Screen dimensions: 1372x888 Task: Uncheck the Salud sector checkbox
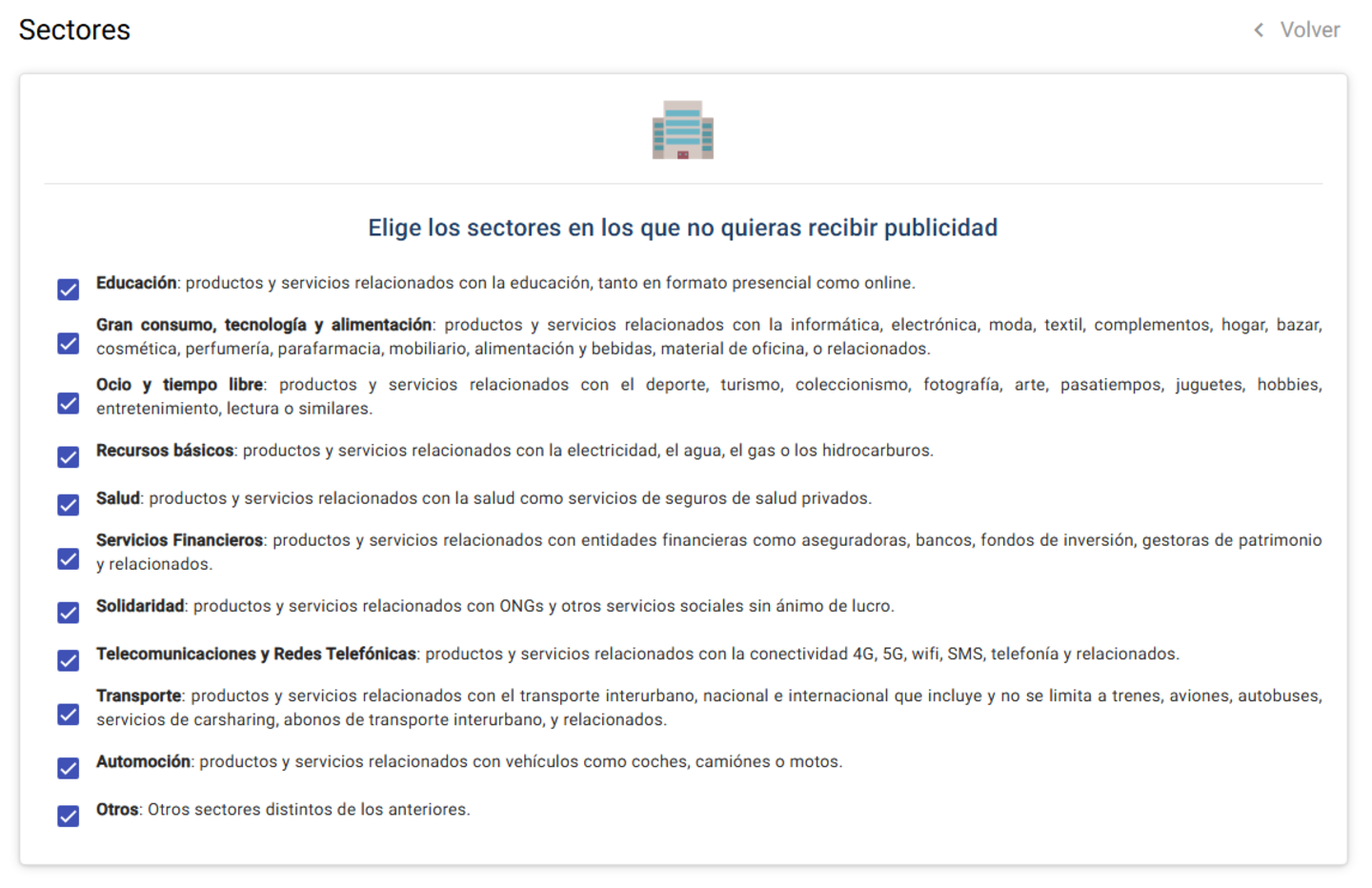click(68, 505)
